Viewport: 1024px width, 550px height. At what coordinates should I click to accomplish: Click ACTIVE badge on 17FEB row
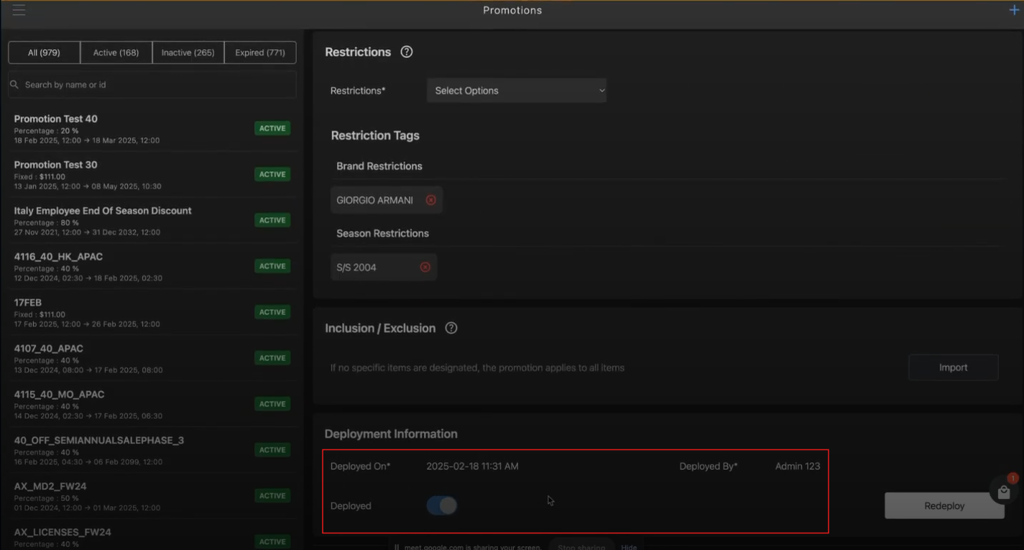click(x=272, y=312)
